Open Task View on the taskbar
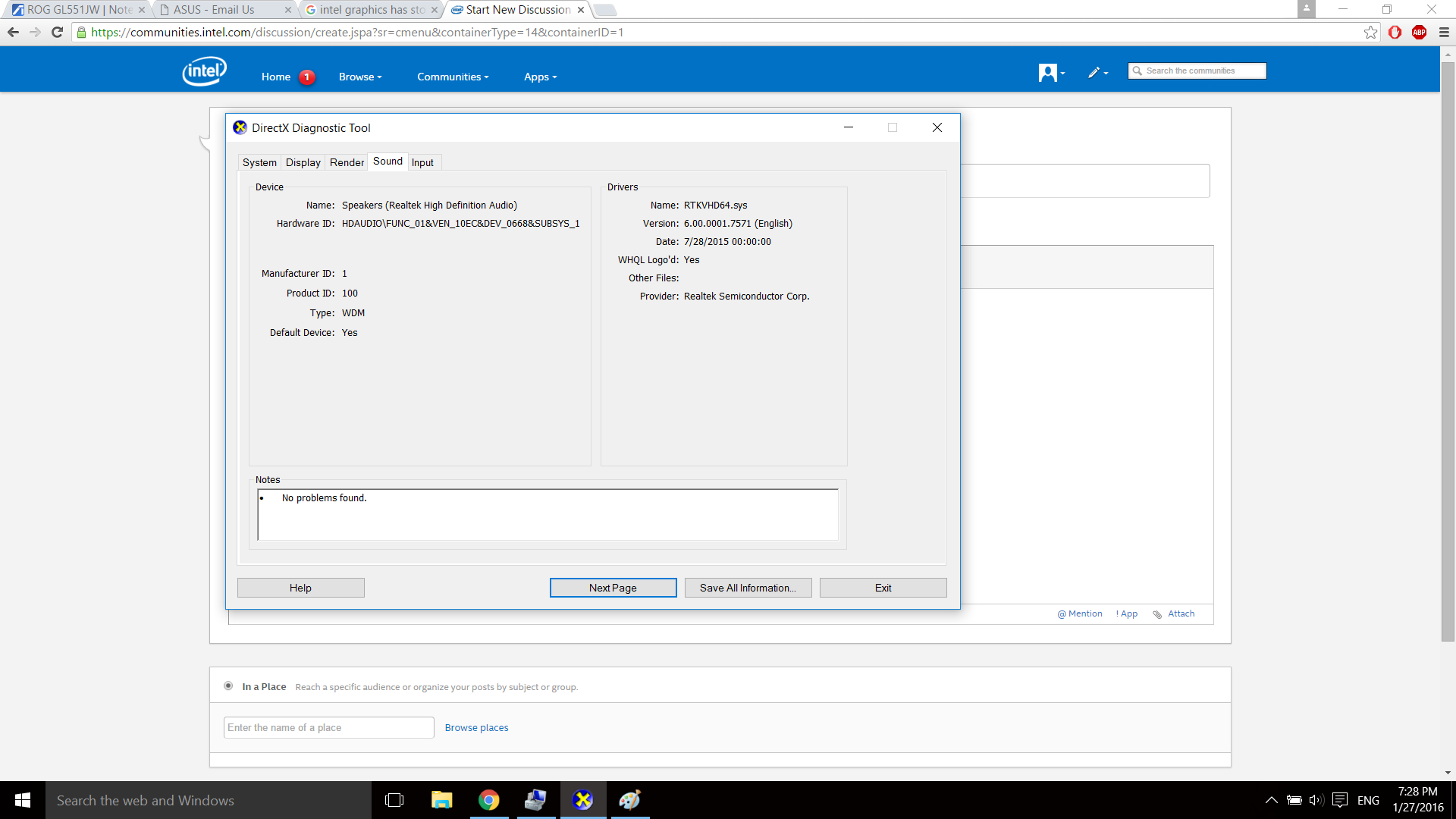Viewport: 1456px width, 819px height. 394,800
